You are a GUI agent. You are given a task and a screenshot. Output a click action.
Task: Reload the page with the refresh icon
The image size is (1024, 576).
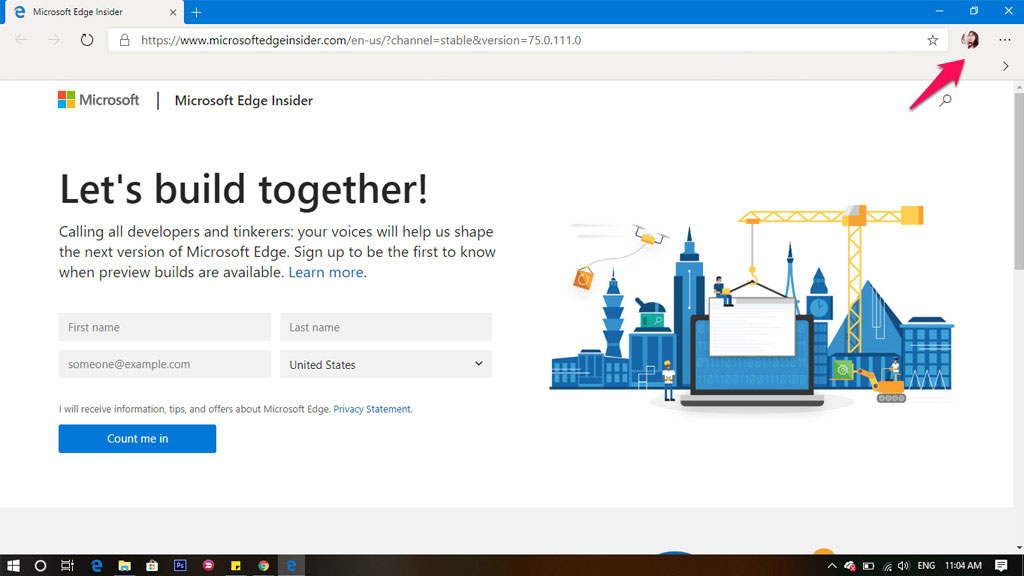pyautogui.click(x=87, y=40)
